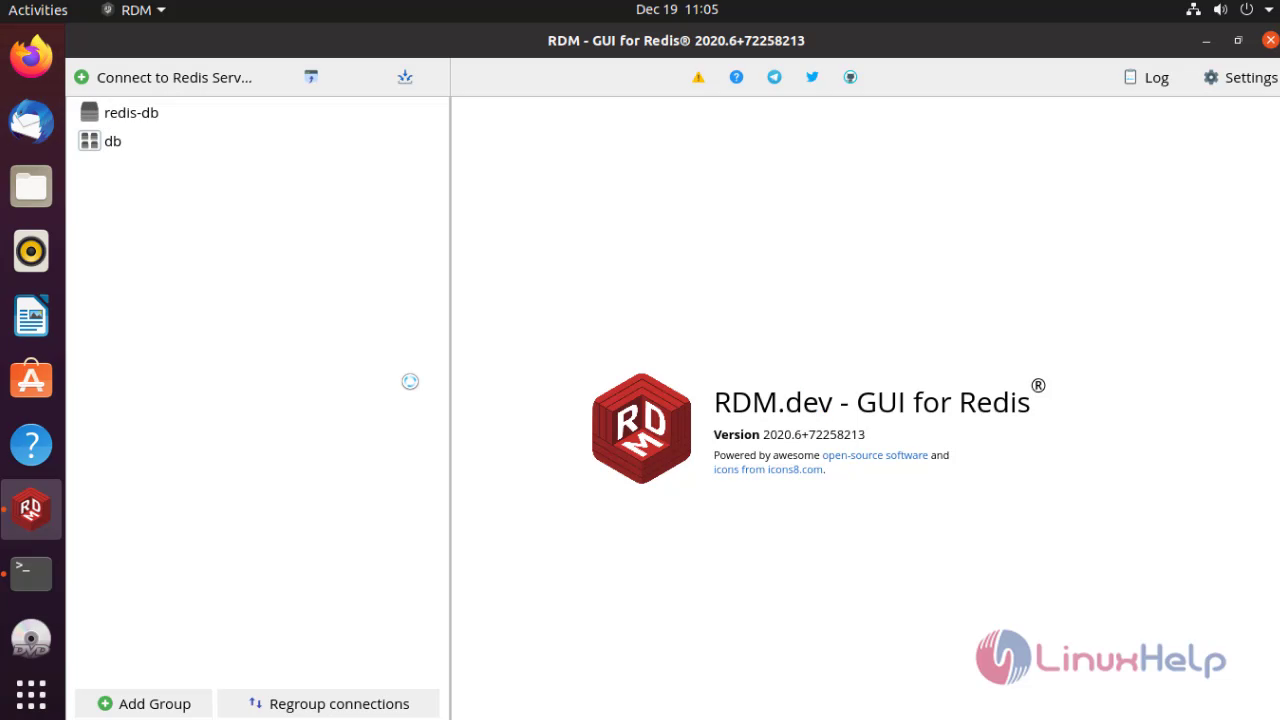Image resolution: width=1280 pixels, height=720 pixels.
Task: Show applications grid in the dock
Action: [x=31, y=694]
